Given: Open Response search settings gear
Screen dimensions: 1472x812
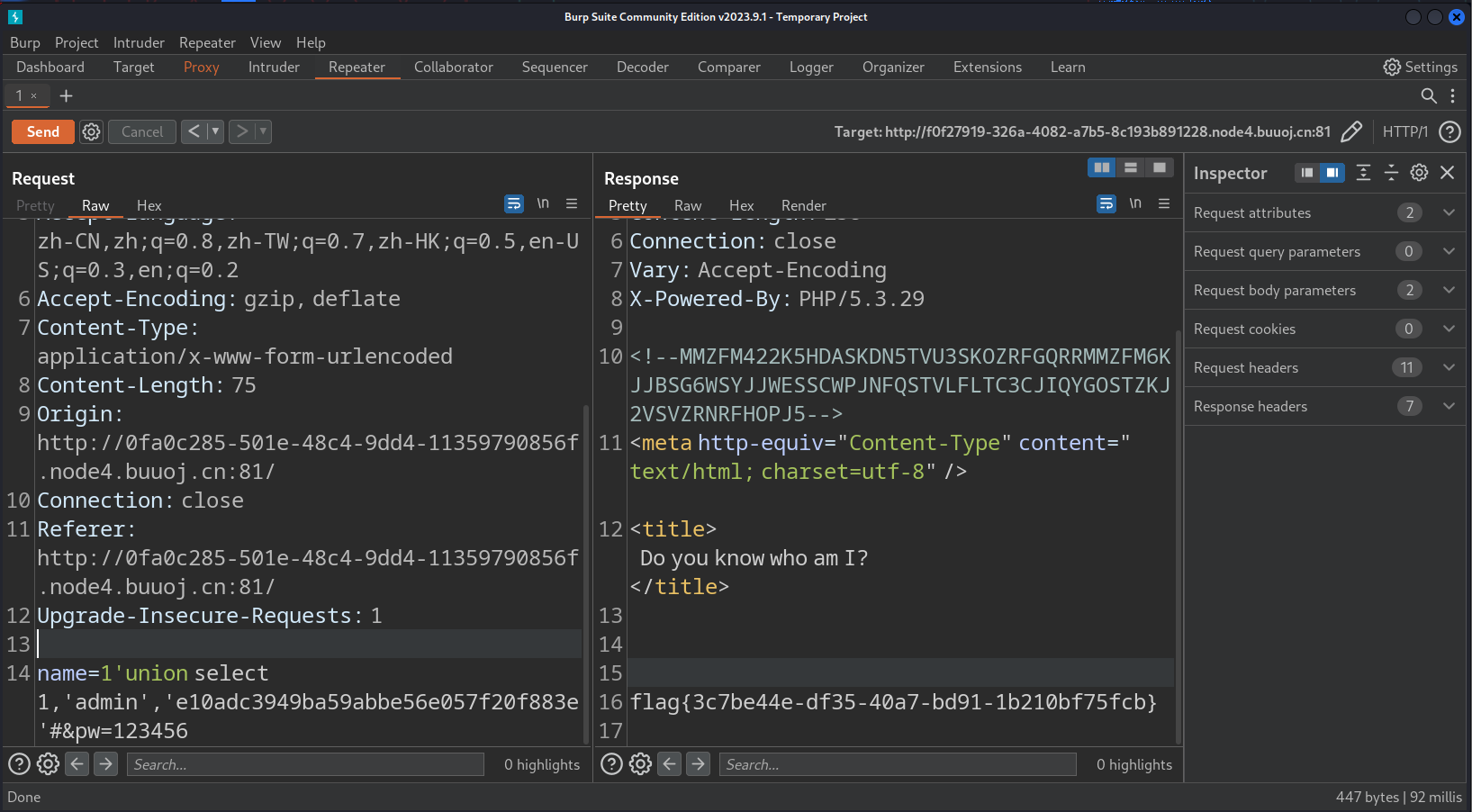Looking at the screenshot, I should [640, 764].
